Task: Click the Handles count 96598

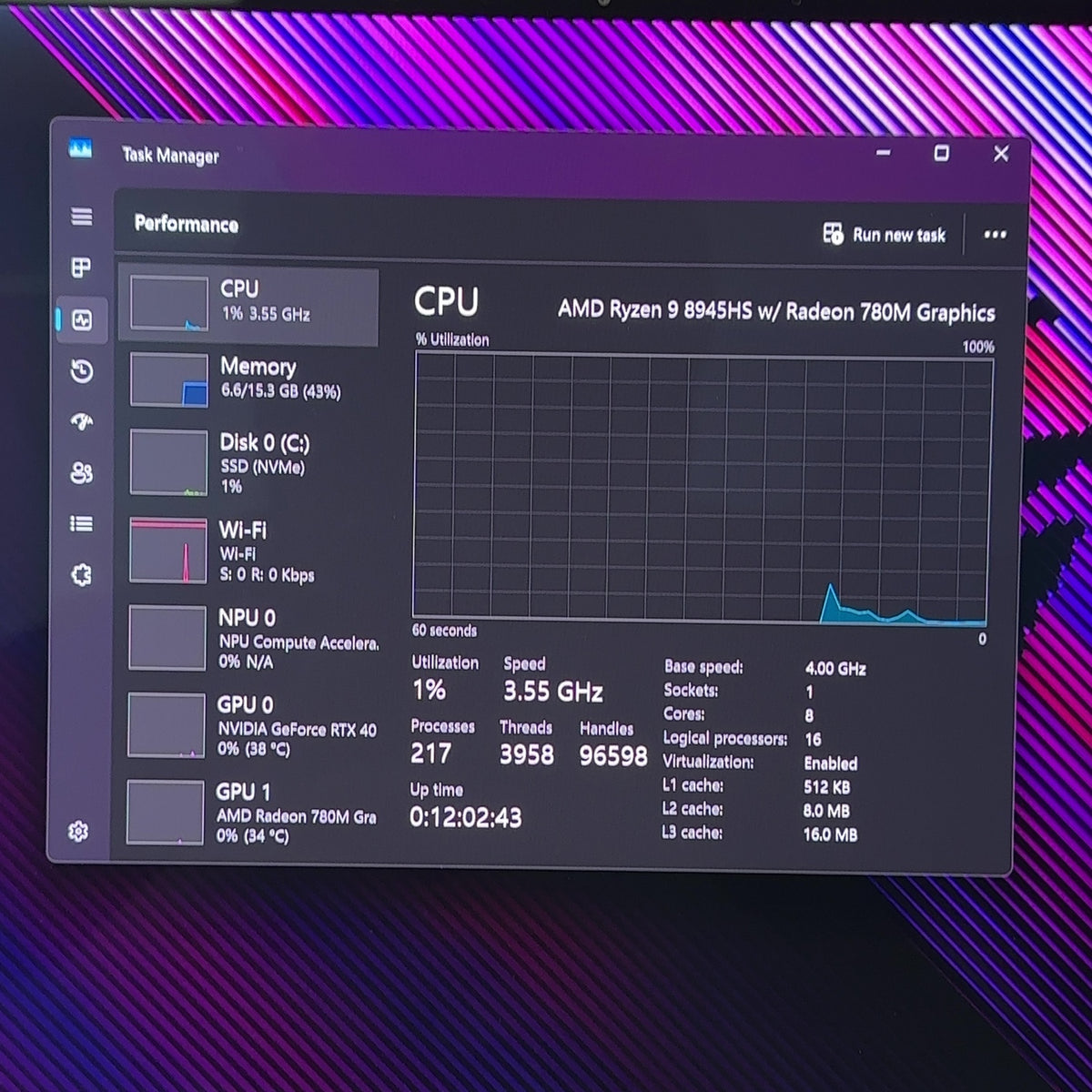Action: tap(613, 755)
